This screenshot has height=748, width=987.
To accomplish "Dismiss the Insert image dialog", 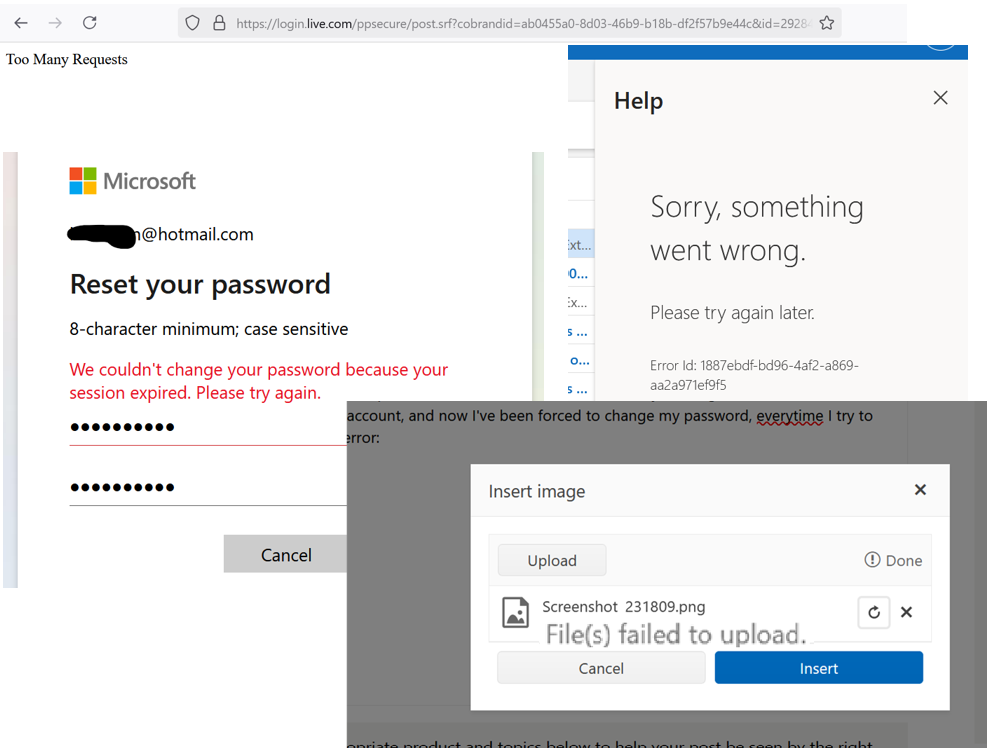I will [x=920, y=490].
